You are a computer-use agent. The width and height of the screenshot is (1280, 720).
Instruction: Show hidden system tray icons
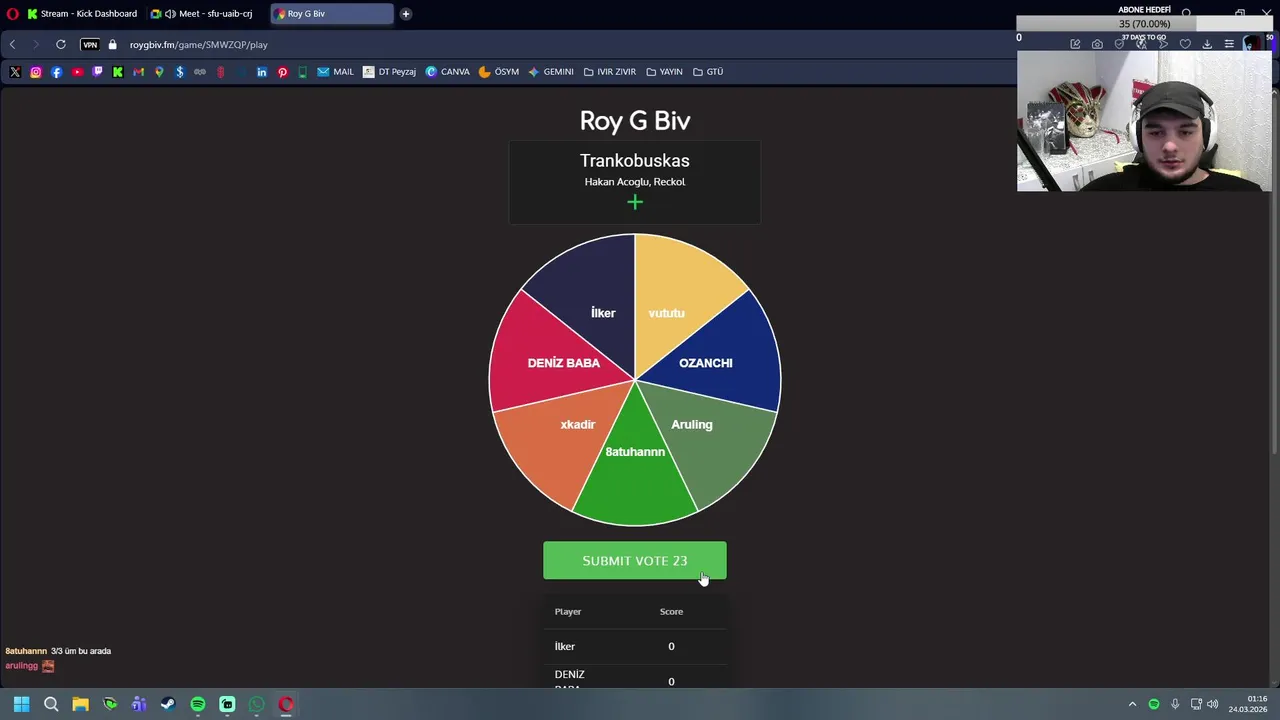(x=1132, y=704)
